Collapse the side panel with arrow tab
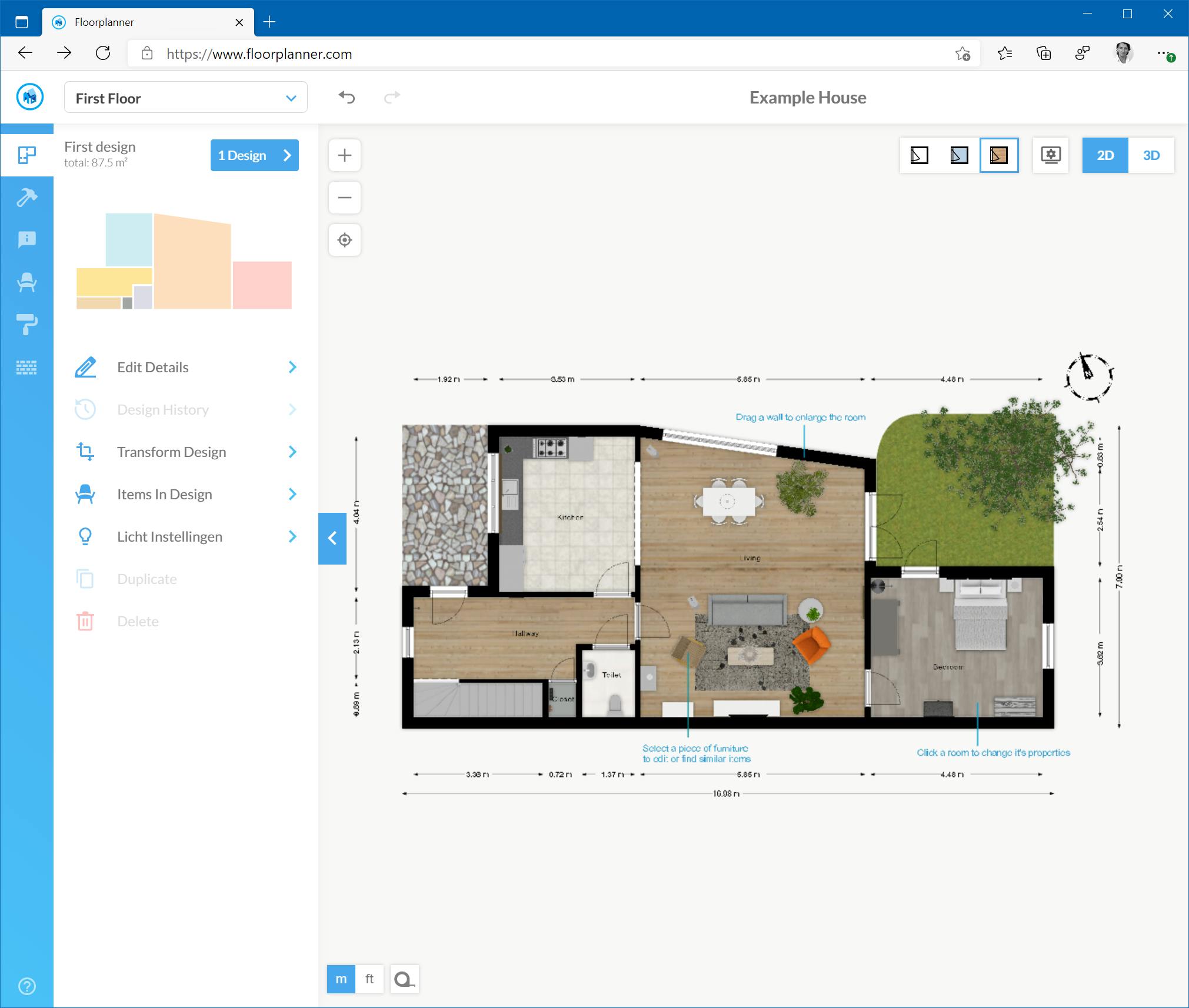The width and height of the screenshot is (1189, 1008). click(x=332, y=538)
